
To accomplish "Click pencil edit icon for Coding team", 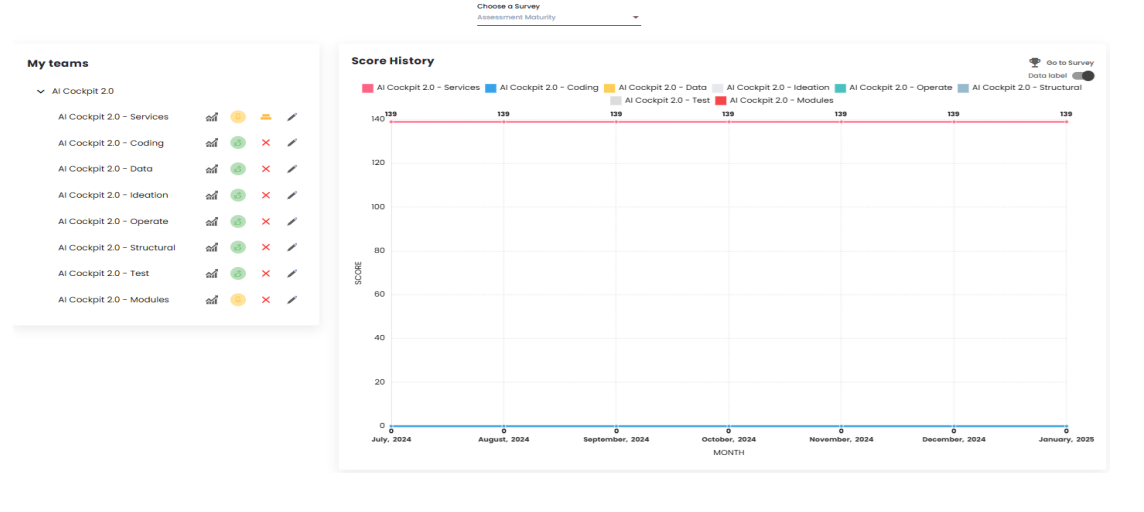I will pos(292,143).
